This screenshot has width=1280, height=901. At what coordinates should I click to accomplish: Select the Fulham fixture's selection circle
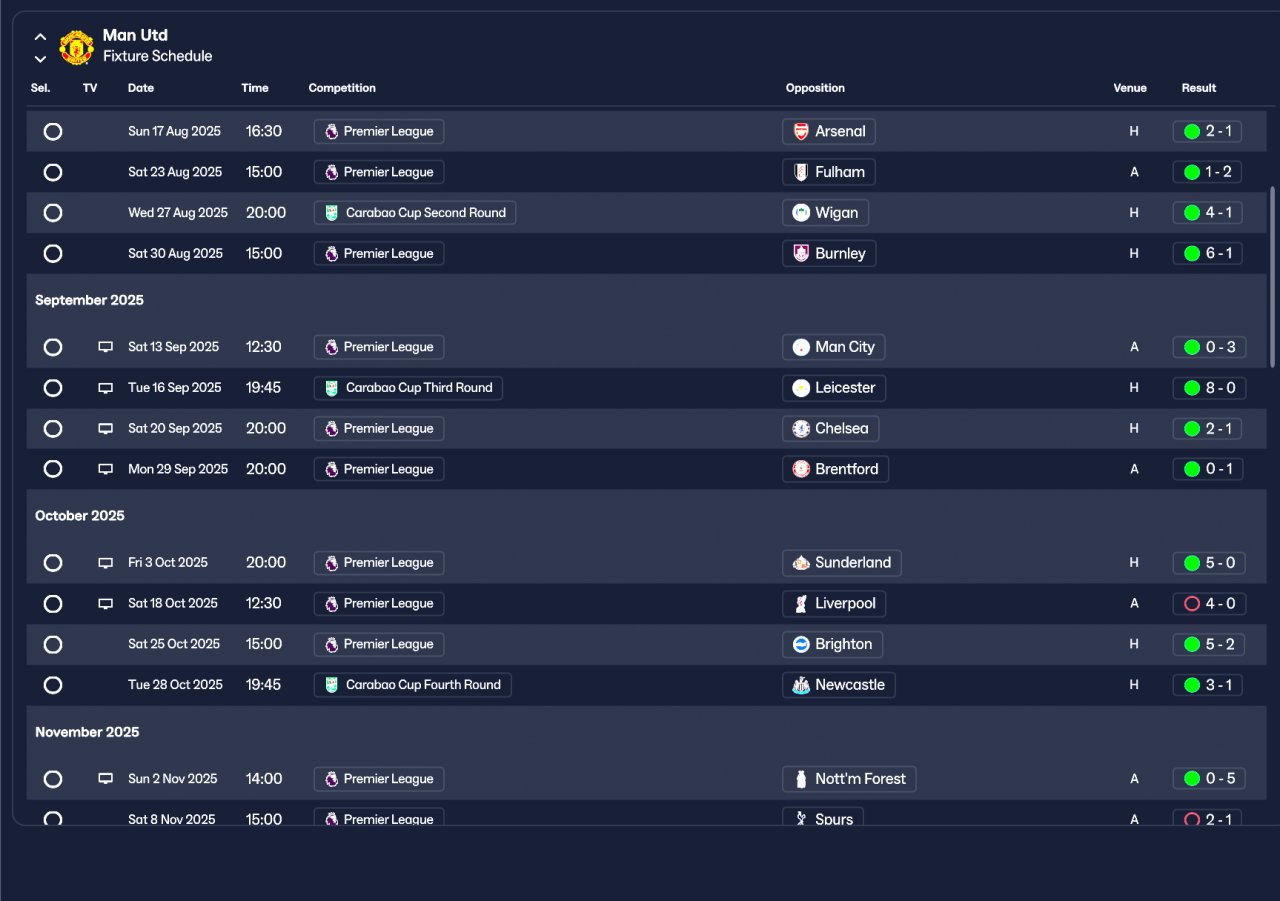point(53,172)
